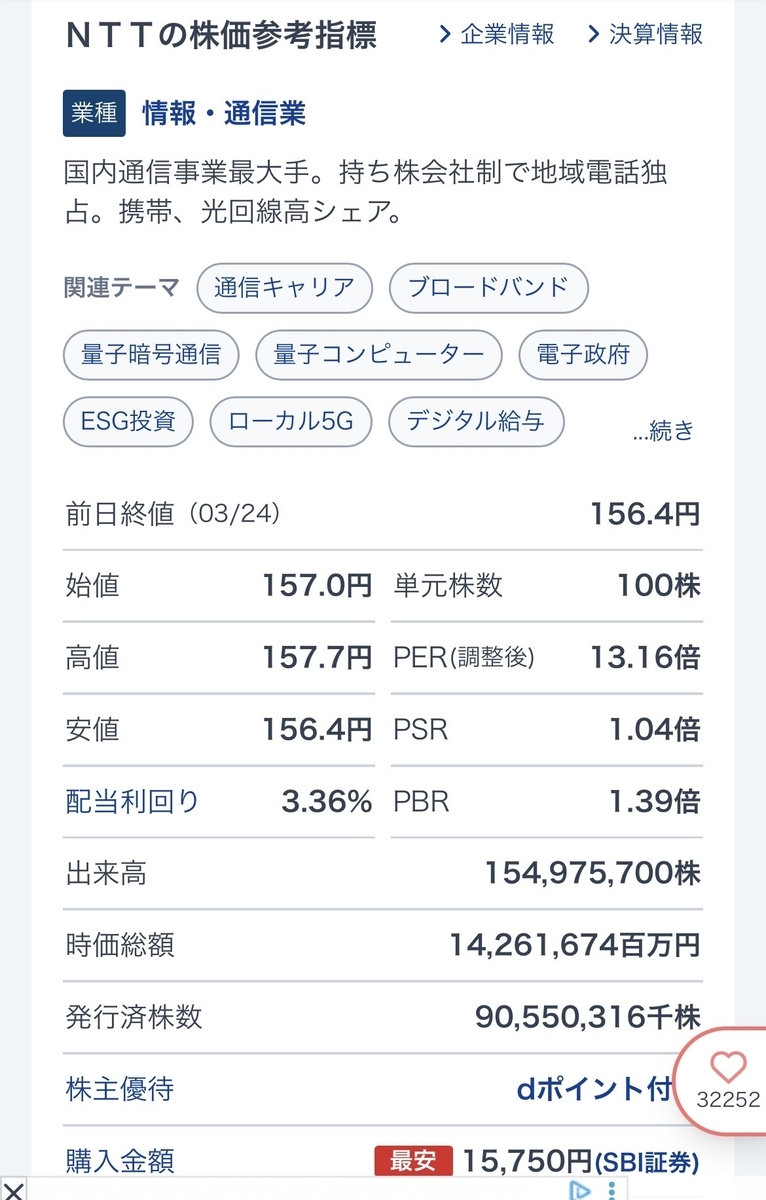Open the dポイント付 shareholder benefit link

point(594,1089)
